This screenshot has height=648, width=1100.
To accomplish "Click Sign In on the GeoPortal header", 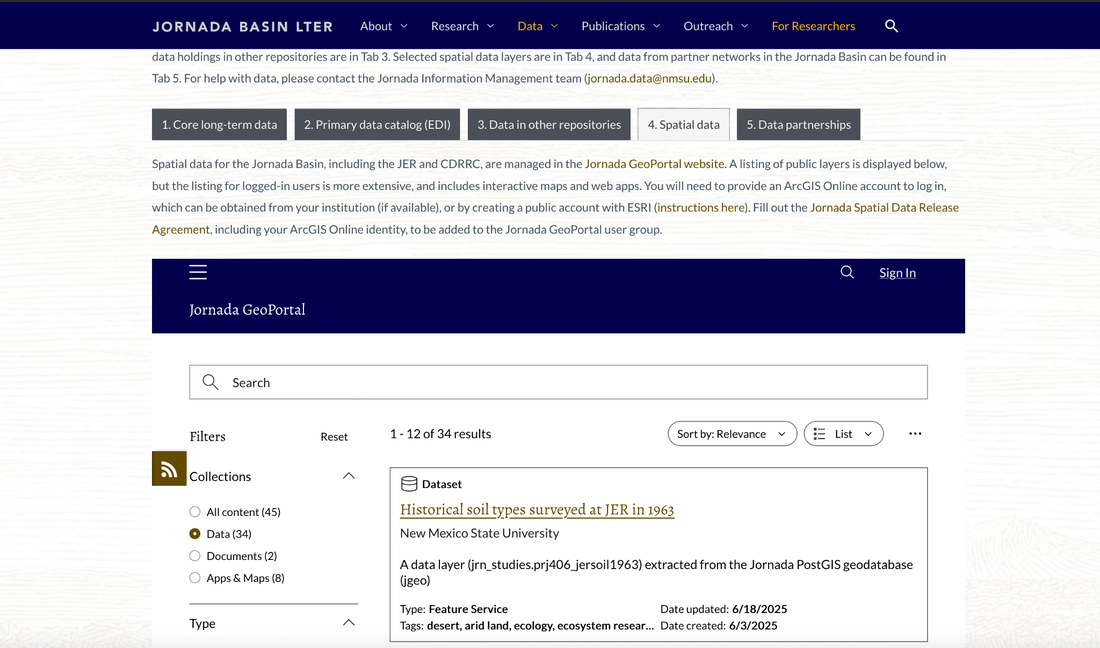I will pyautogui.click(x=897, y=273).
